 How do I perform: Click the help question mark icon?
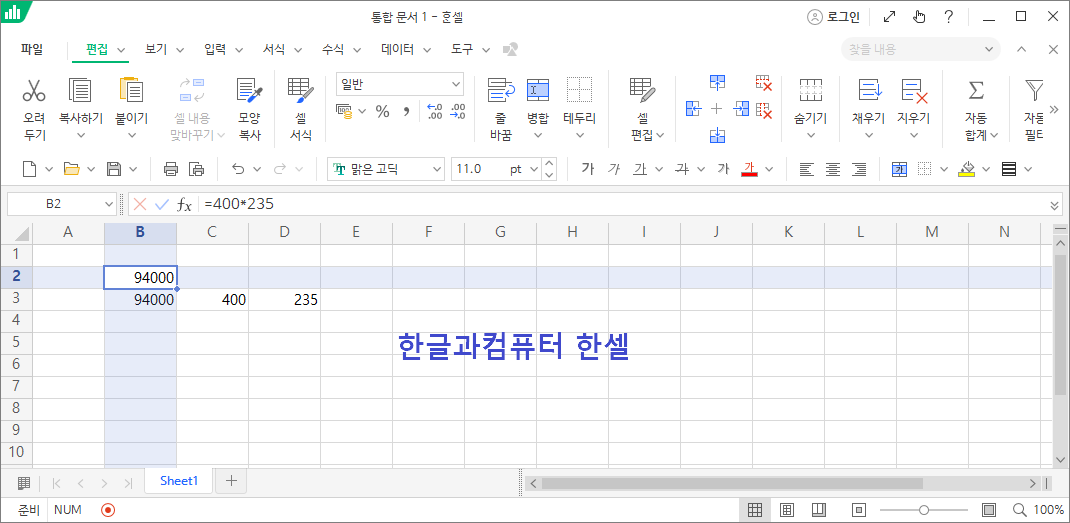pyautogui.click(x=949, y=17)
